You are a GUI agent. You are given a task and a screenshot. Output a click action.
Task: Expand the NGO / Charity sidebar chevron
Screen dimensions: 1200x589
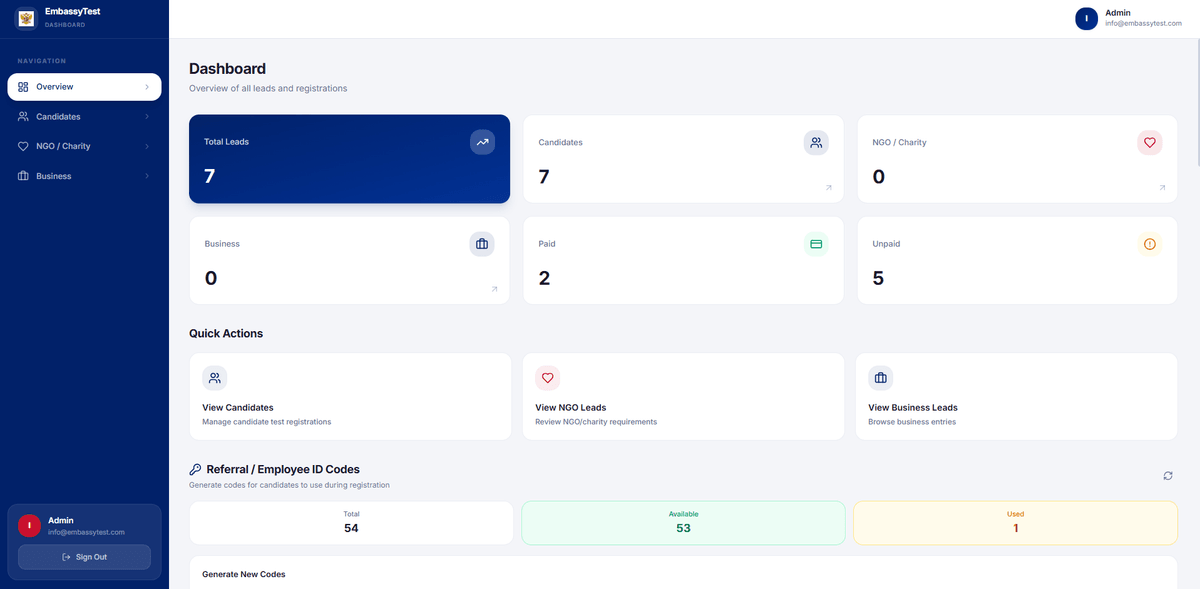pos(147,147)
